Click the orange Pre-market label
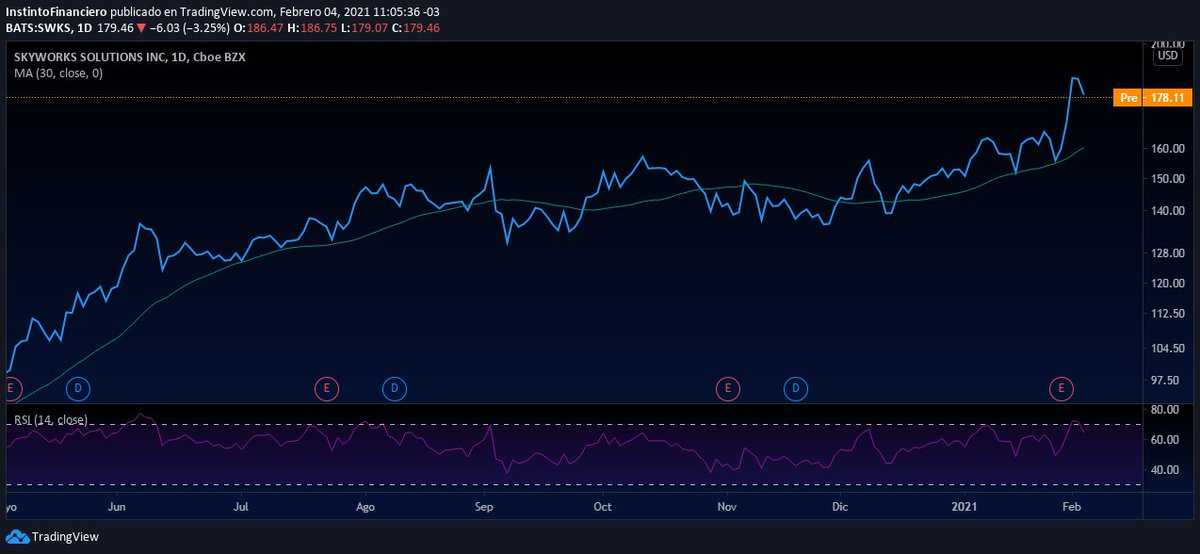This screenshot has height=554, width=1200. 1128,98
